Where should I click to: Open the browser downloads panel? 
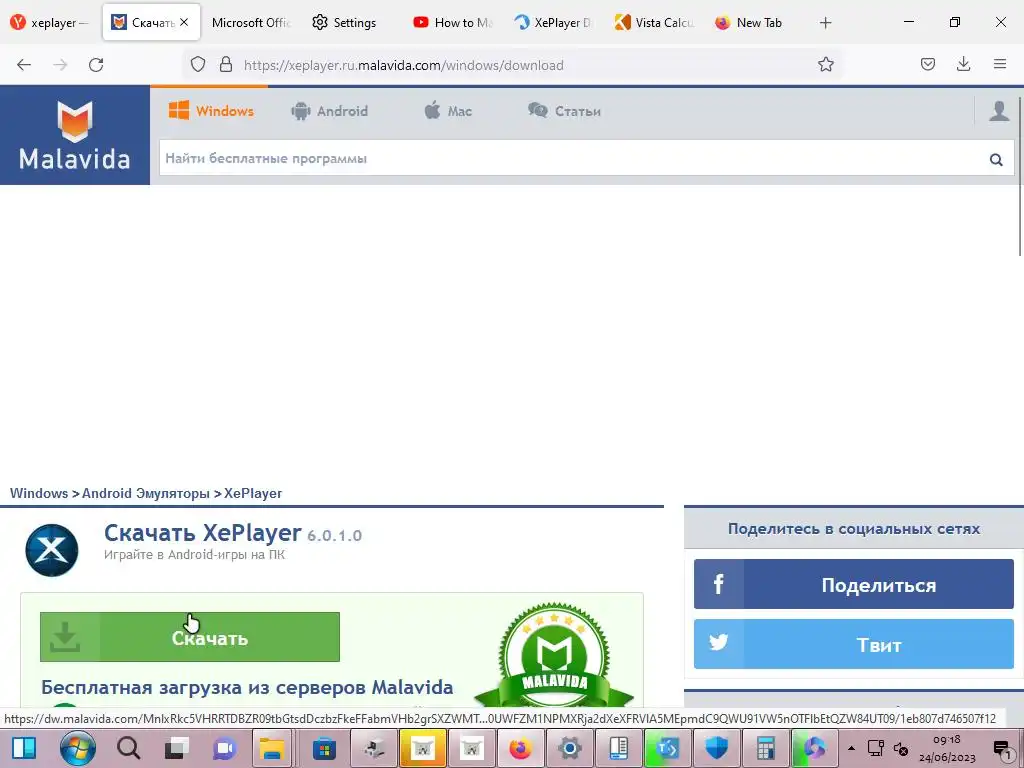pos(963,64)
